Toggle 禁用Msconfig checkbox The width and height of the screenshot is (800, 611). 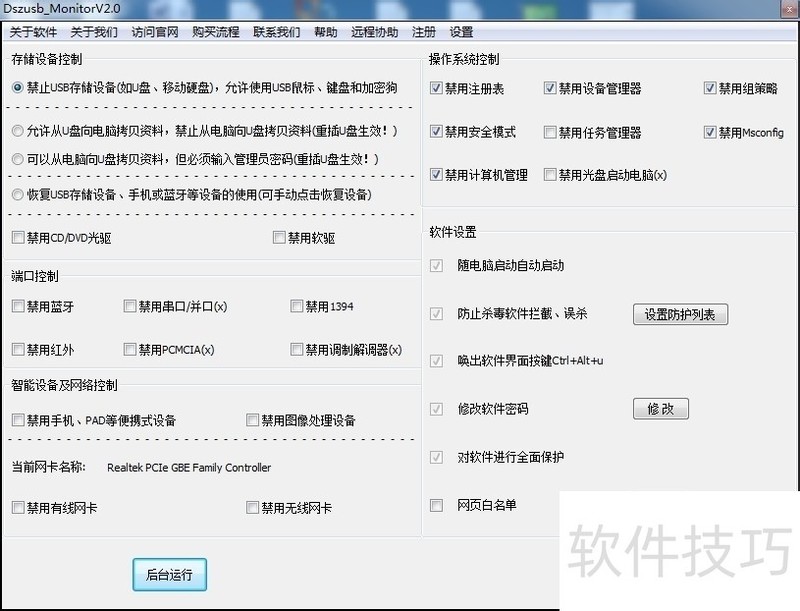tap(710, 132)
